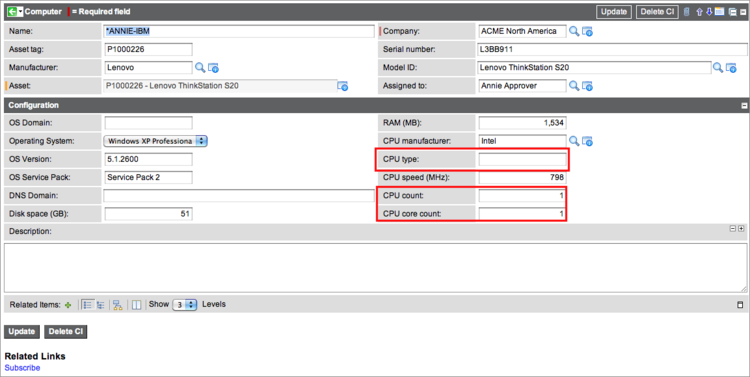The height and width of the screenshot is (377, 750).
Task: Click the bottom Update button
Action: 22,332
